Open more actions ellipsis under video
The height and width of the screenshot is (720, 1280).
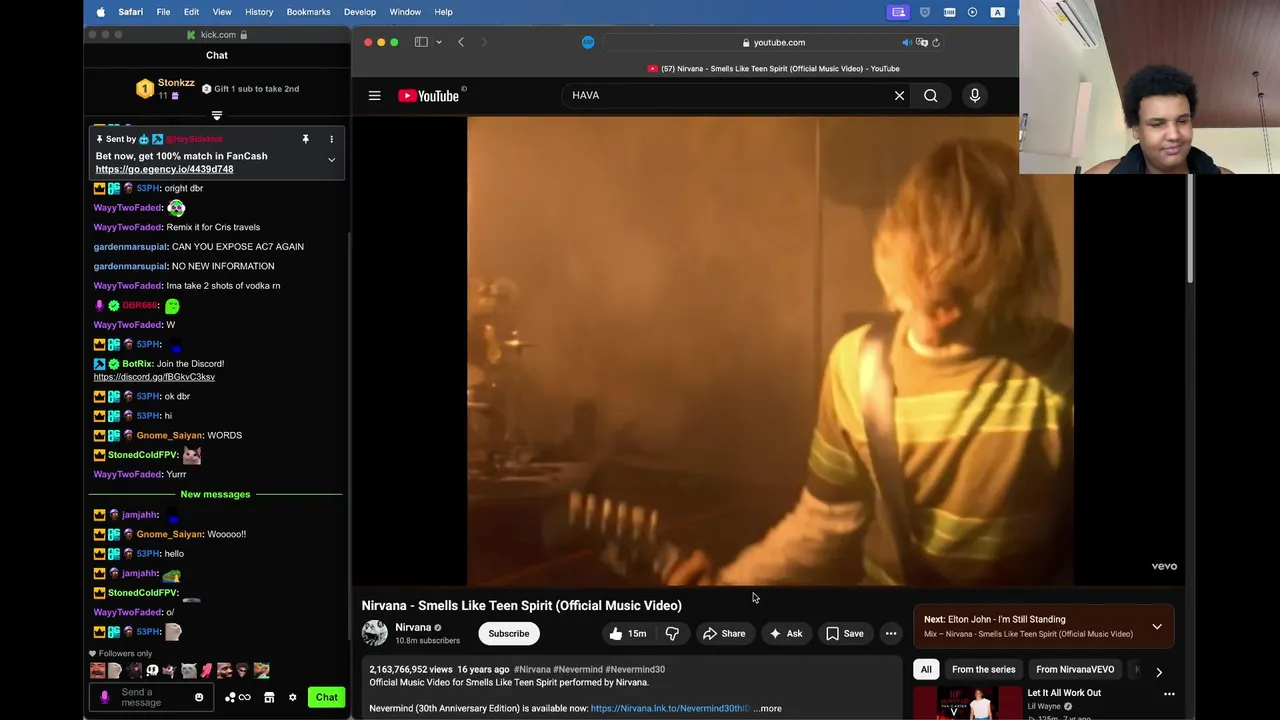[891, 633]
